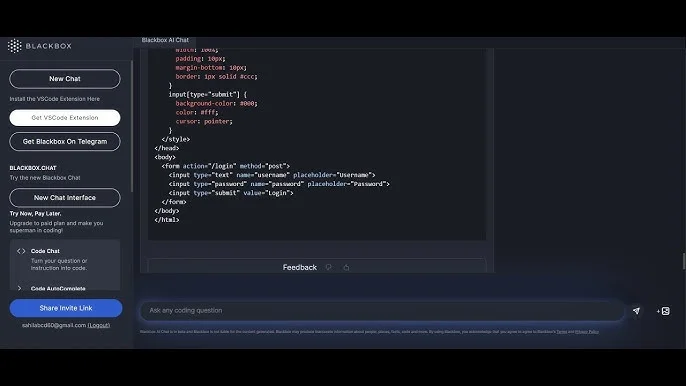Screen dimensions: 686x386
Task: Start a New Chat
Action: (x=65, y=79)
